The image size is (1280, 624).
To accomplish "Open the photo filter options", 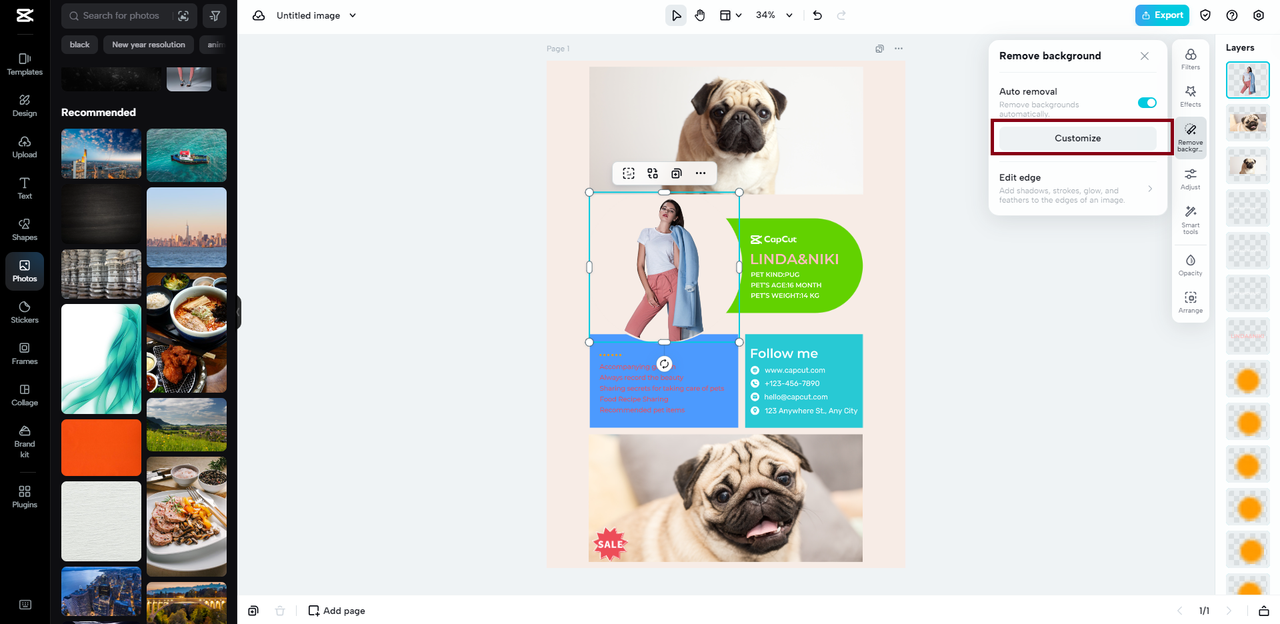I will click(x=215, y=15).
